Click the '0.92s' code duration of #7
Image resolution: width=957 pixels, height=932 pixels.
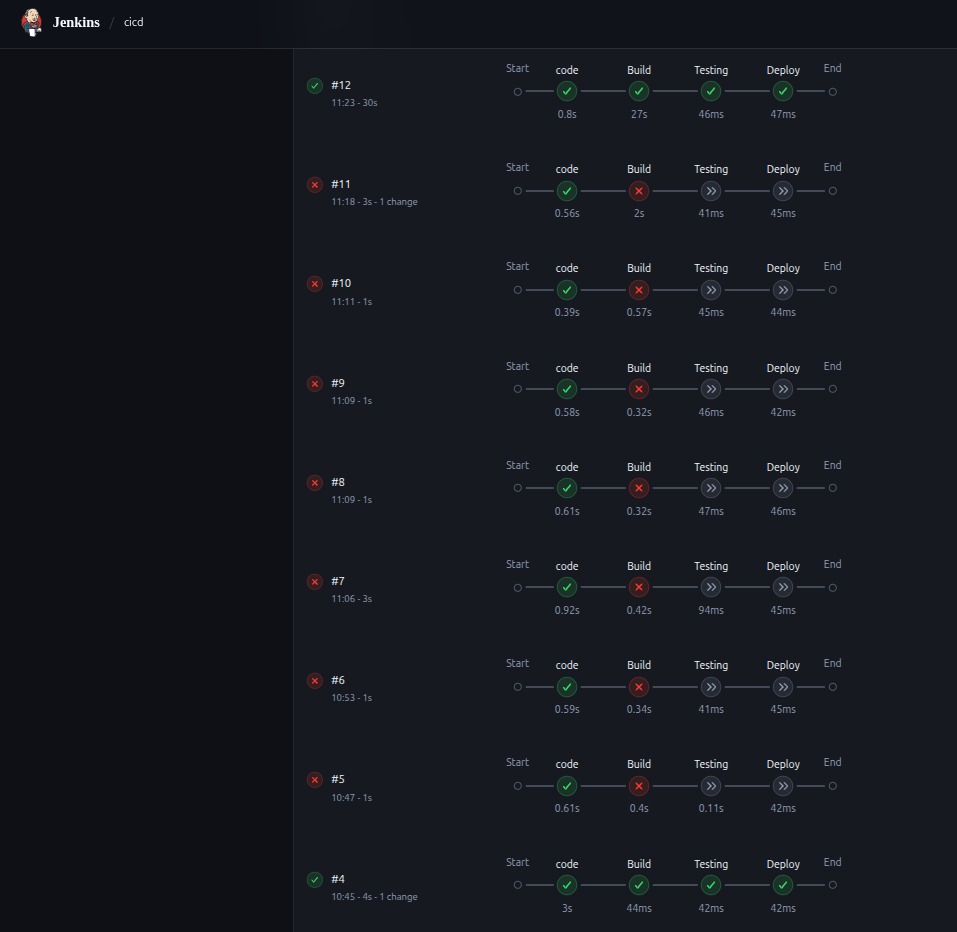[567, 610]
